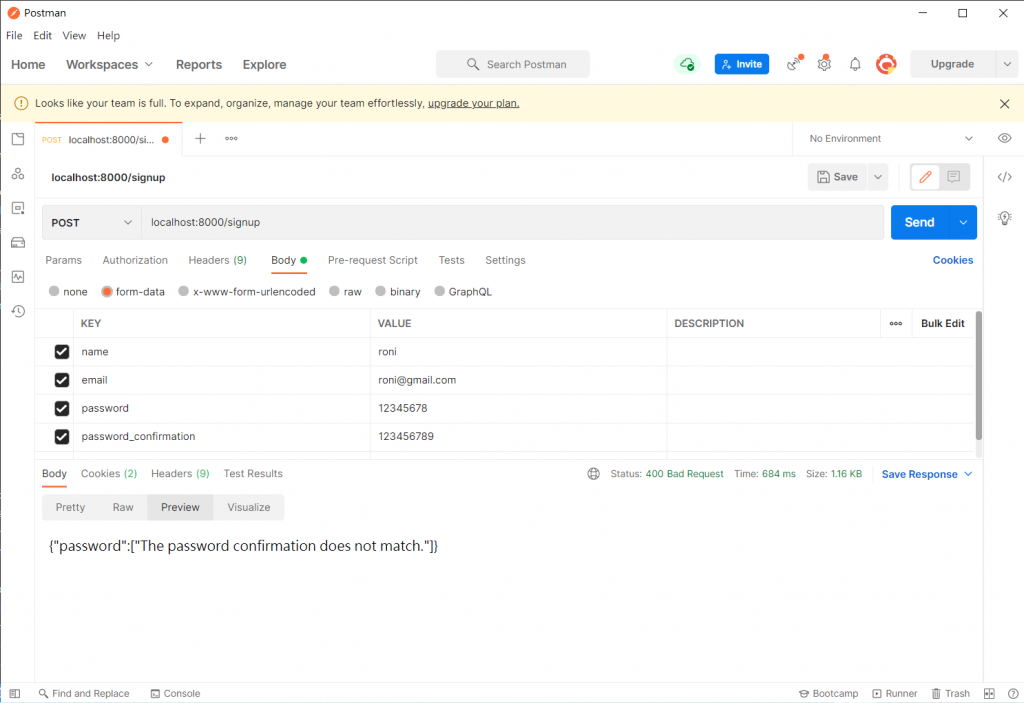
Task: Select the none body type
Action: pos(54,291)
